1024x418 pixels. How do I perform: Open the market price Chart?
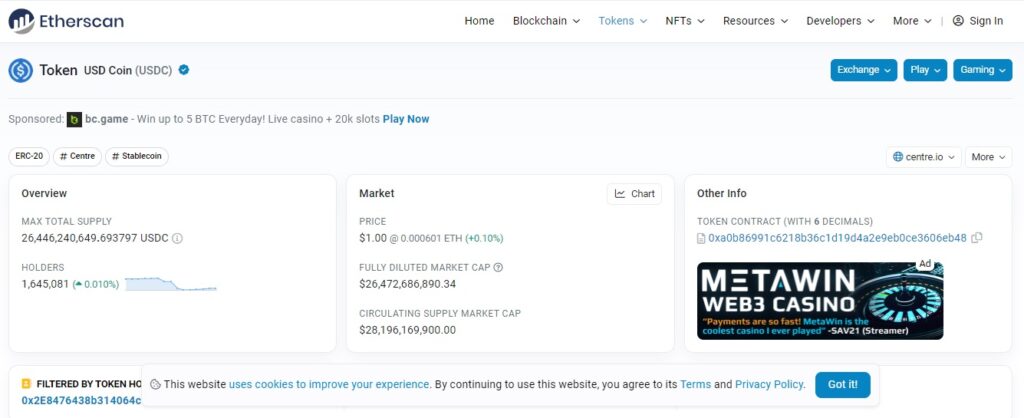(634, 194)
